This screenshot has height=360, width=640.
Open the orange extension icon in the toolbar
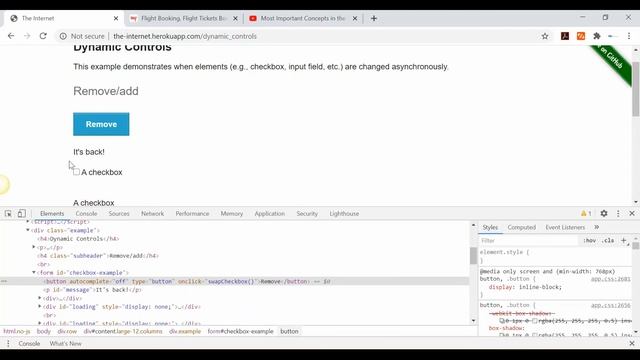581,36
